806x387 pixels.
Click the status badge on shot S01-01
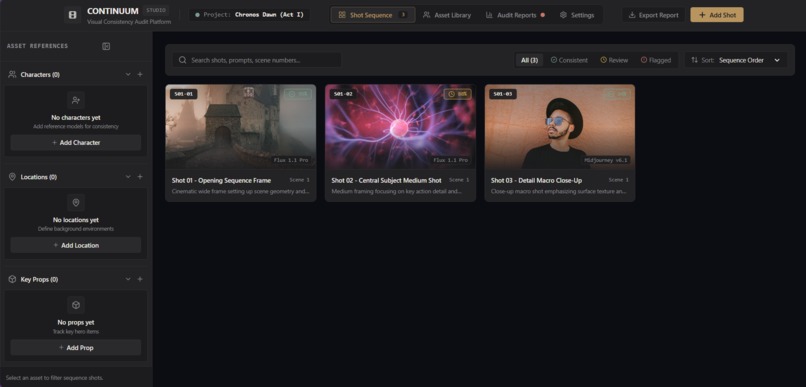(x=298, y=94)
